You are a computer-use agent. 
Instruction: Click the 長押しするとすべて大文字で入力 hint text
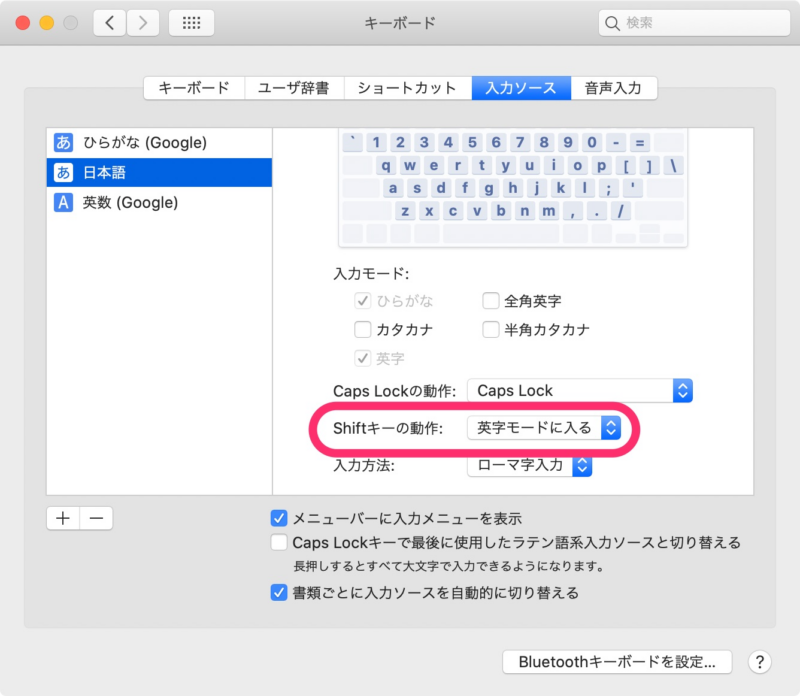tap(448, 566)
